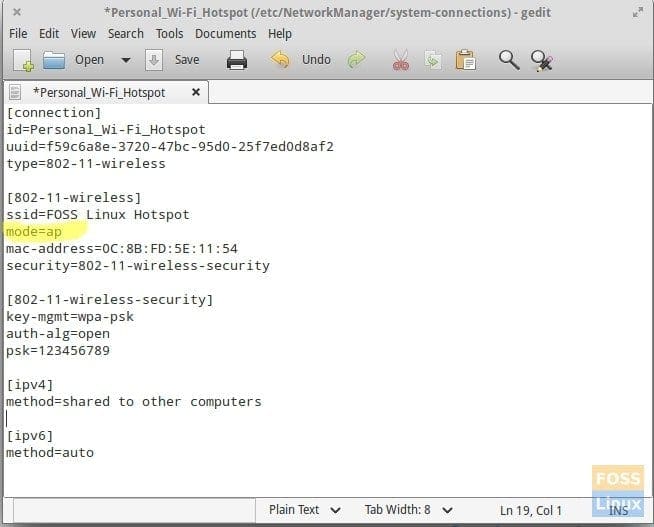Open the View menu
Screen dimensions: 654x527
83,33
